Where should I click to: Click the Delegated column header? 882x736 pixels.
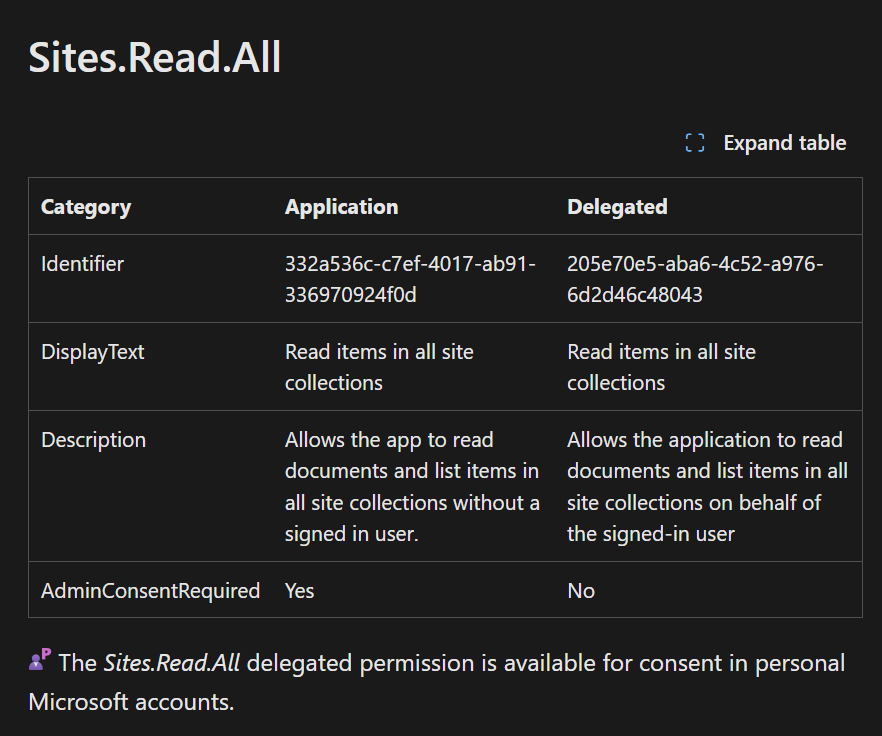pyautogui.click(x=617, y=207)
